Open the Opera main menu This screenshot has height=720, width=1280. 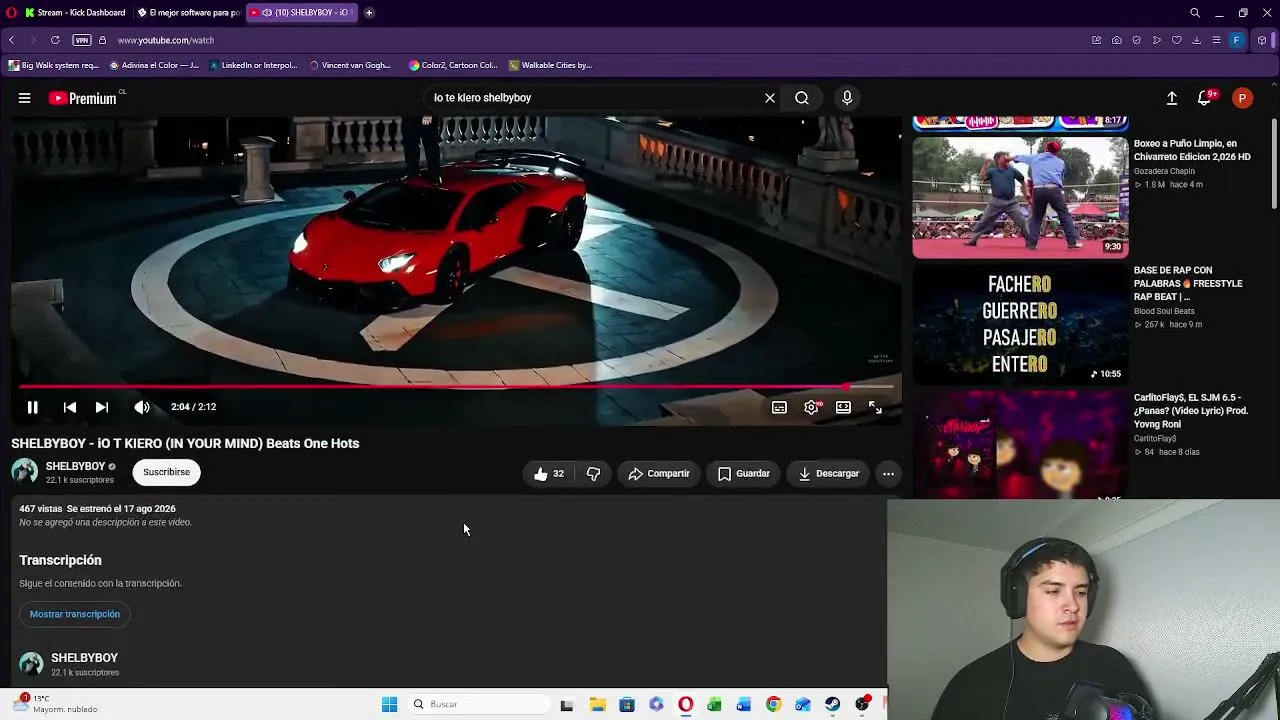[x=11, y=13]
